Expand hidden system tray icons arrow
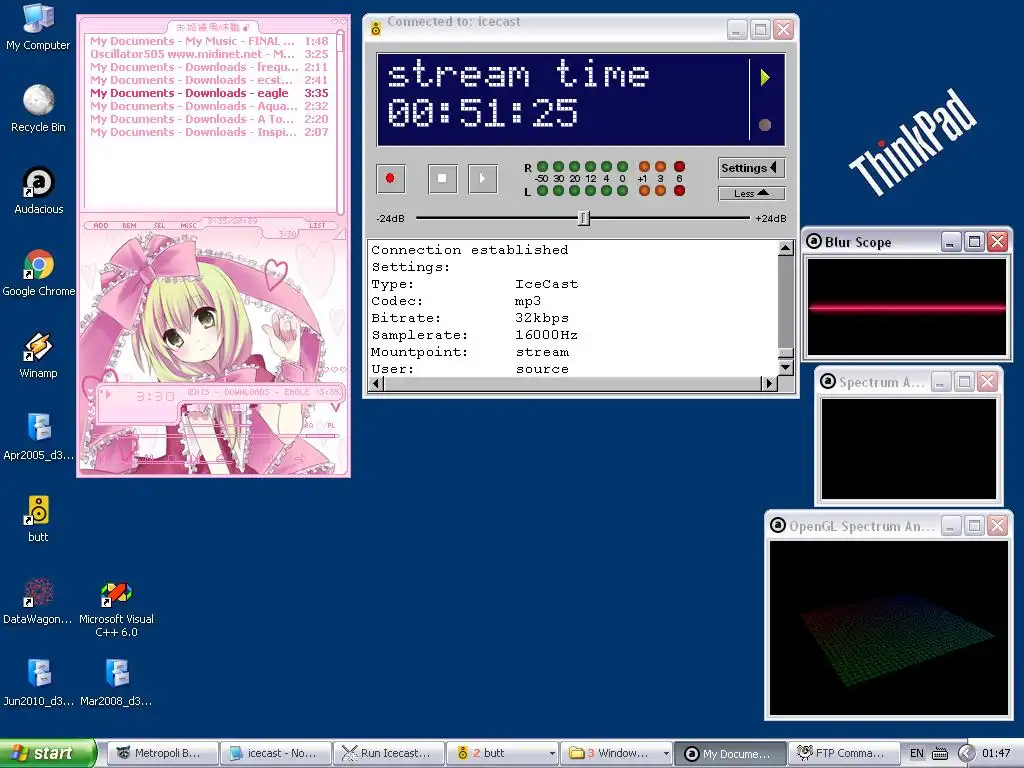 click(x=967, y=754)
